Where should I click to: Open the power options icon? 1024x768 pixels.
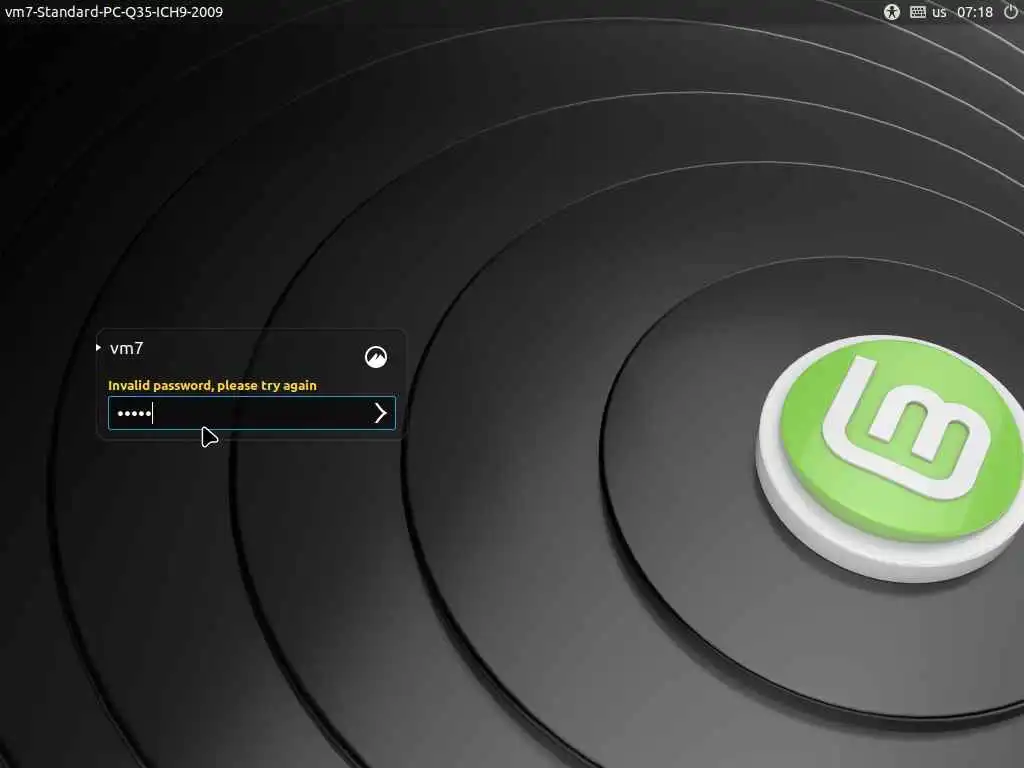1011,12
